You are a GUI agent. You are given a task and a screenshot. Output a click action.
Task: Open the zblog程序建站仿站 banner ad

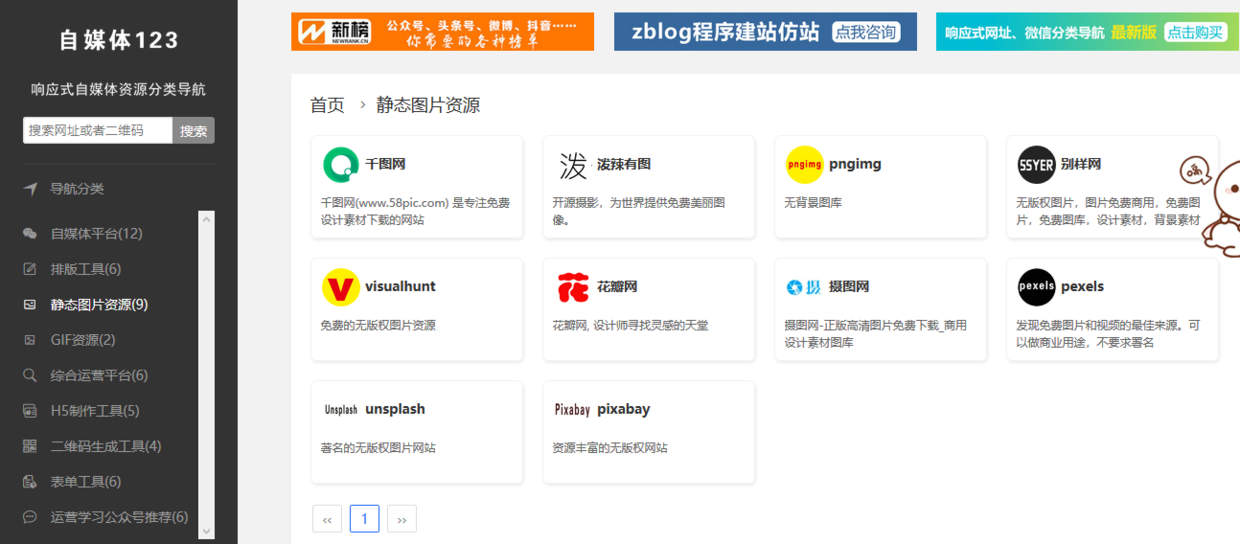[x=765, y=31]
